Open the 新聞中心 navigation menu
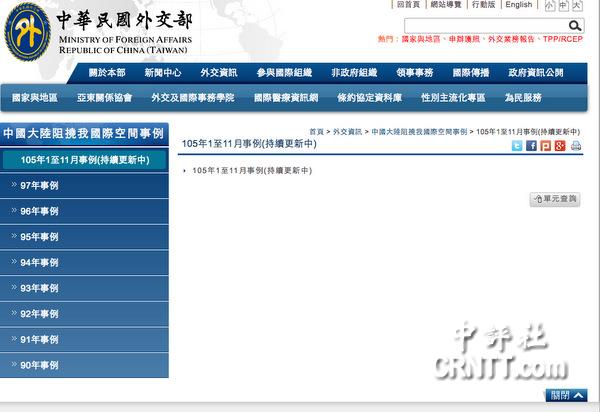Image resolution: width=600 pixels, height=412 pixels. click(x=162, y=73)
